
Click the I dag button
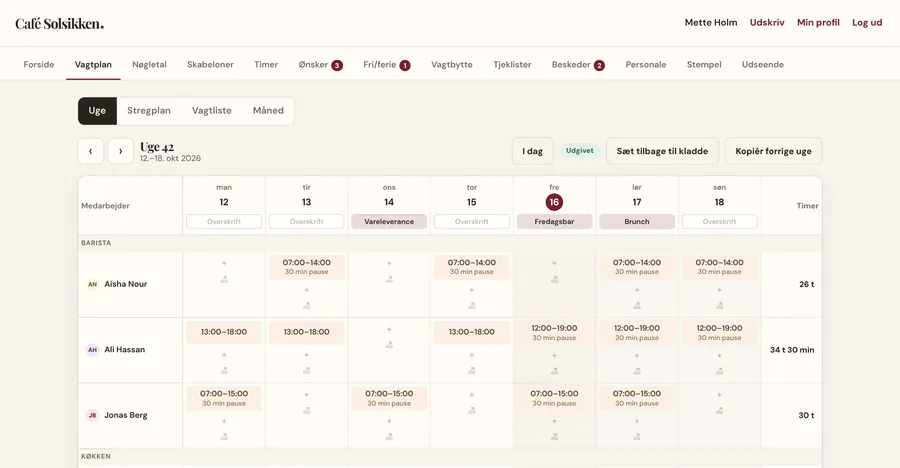[533, 151]
